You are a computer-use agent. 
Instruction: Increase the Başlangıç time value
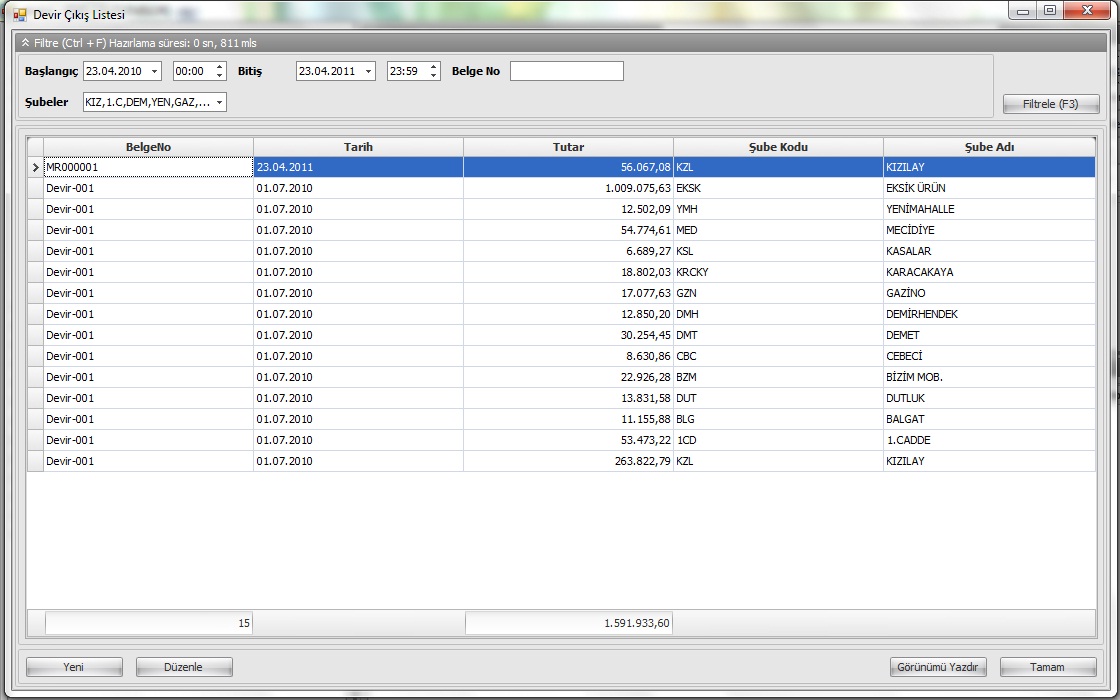point(219,67)
